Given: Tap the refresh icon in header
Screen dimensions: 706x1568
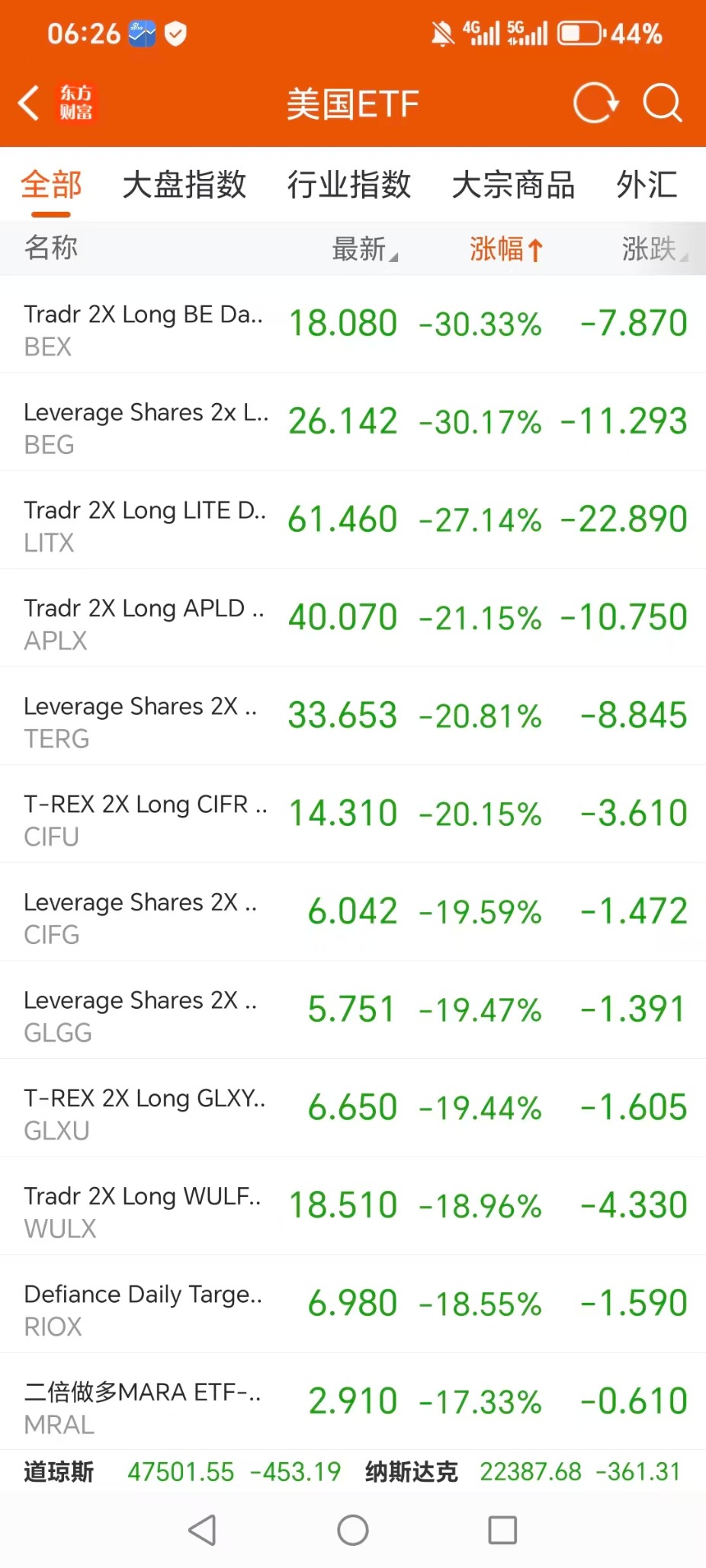Looking at the screenshot, I should pos(595,103).
